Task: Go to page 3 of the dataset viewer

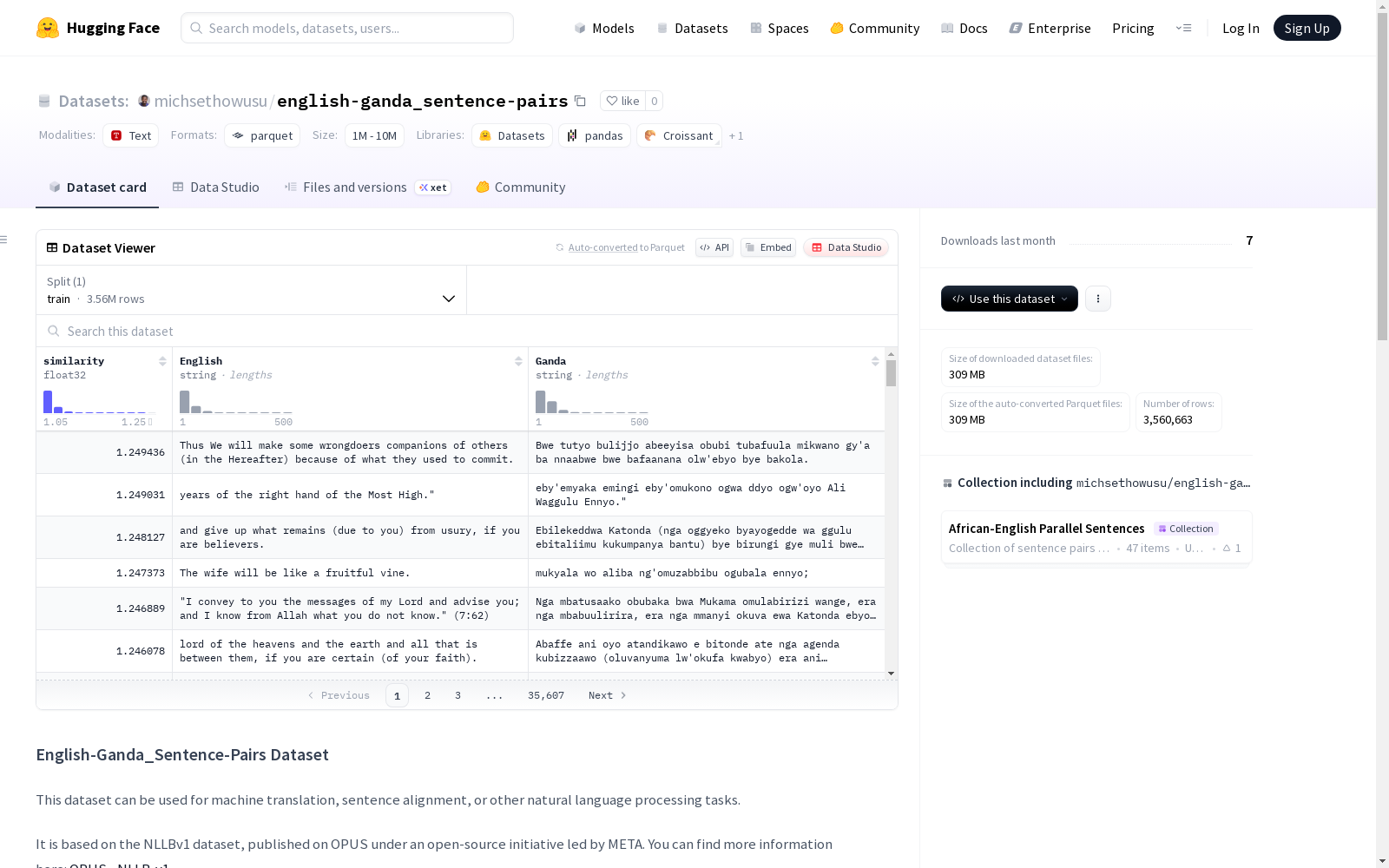Action: pos(458,695)
